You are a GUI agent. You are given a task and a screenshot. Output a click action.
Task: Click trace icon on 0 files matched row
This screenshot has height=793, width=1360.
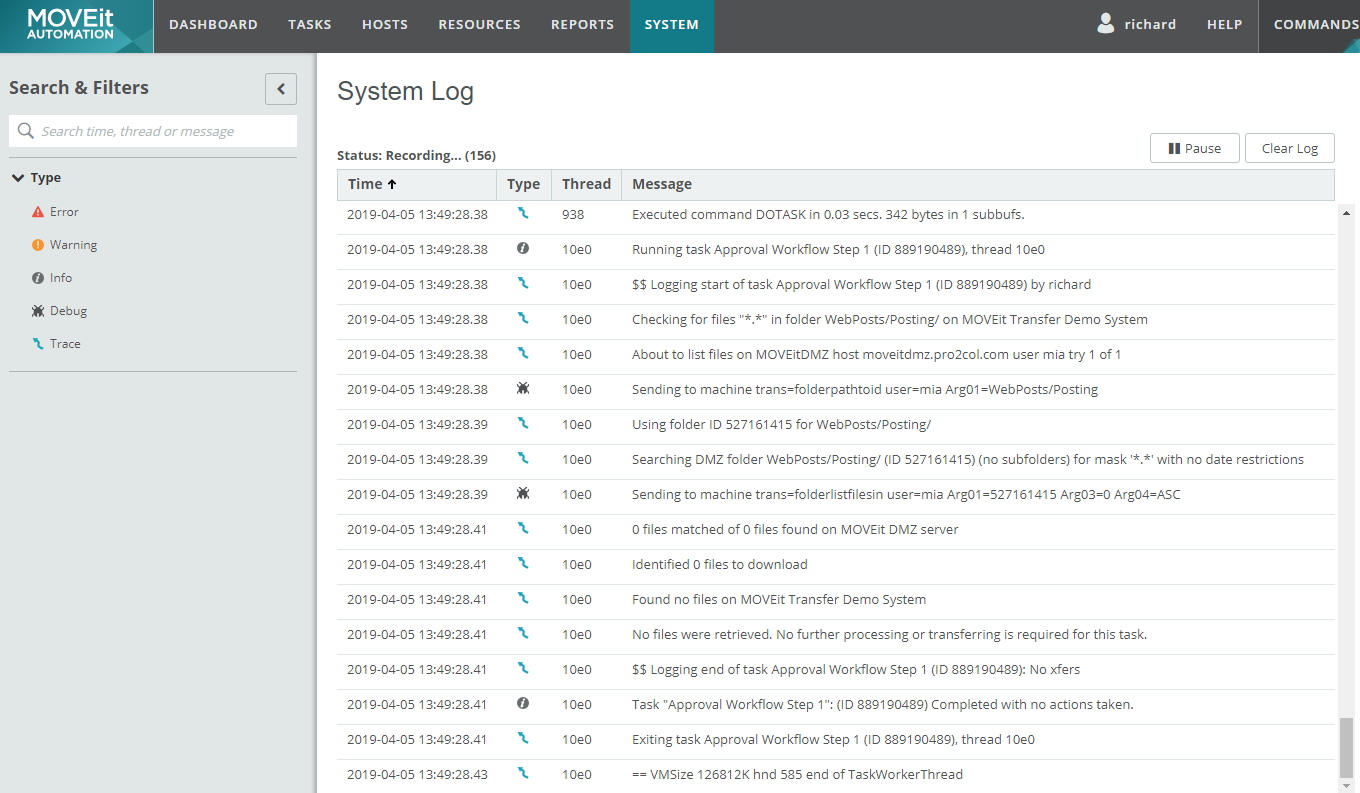click(x=522, y=528)
